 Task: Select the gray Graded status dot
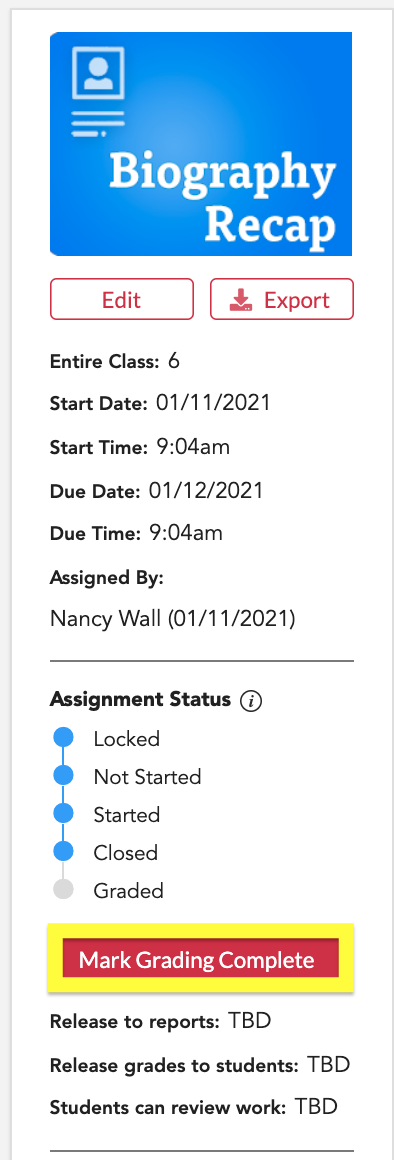click(64, 889)
